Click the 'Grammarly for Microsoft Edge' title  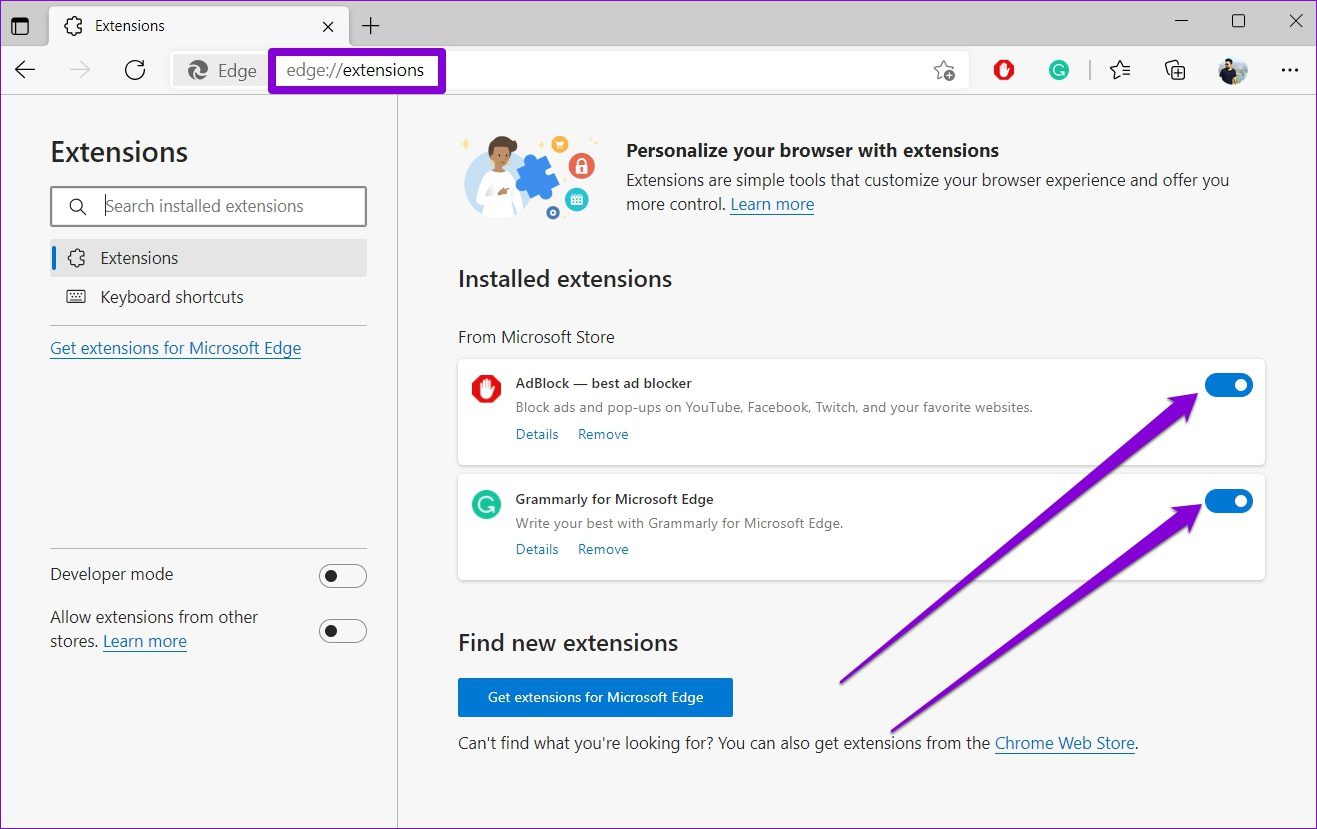point(614,499)
